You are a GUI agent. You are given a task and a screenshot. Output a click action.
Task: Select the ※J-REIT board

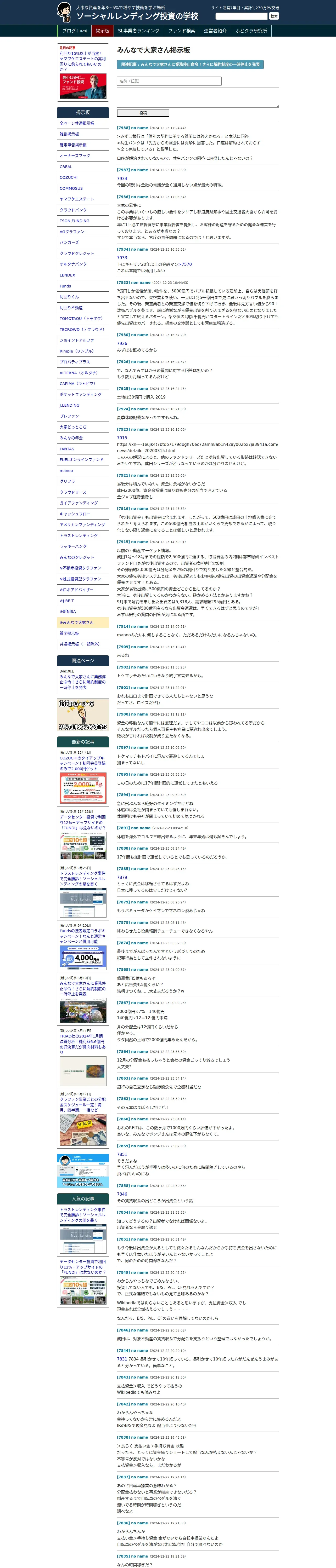(x=83, y=601)
